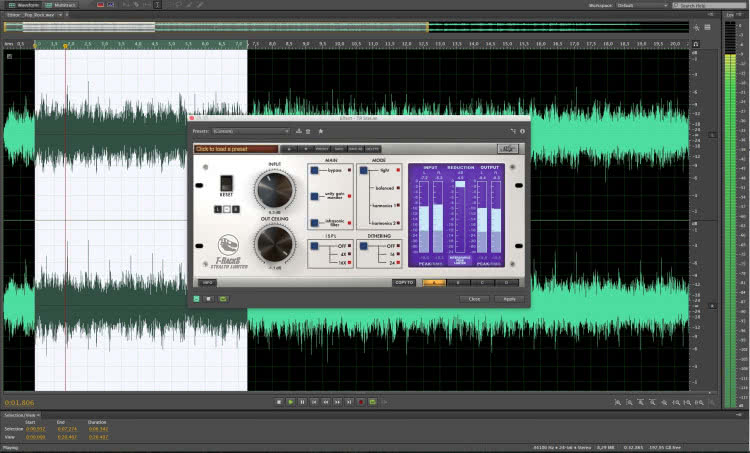Click the OUT CEILING knob

tap(275, 244)
